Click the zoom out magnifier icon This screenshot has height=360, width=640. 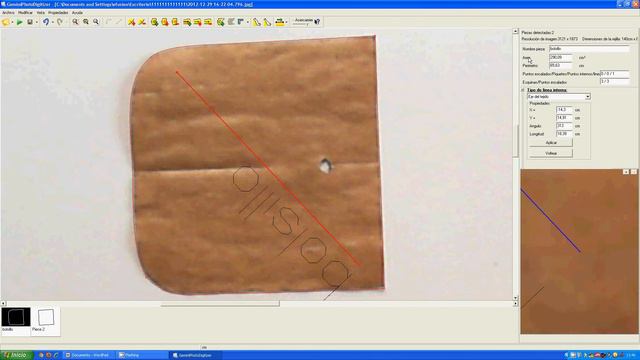[x=86, y=22]
